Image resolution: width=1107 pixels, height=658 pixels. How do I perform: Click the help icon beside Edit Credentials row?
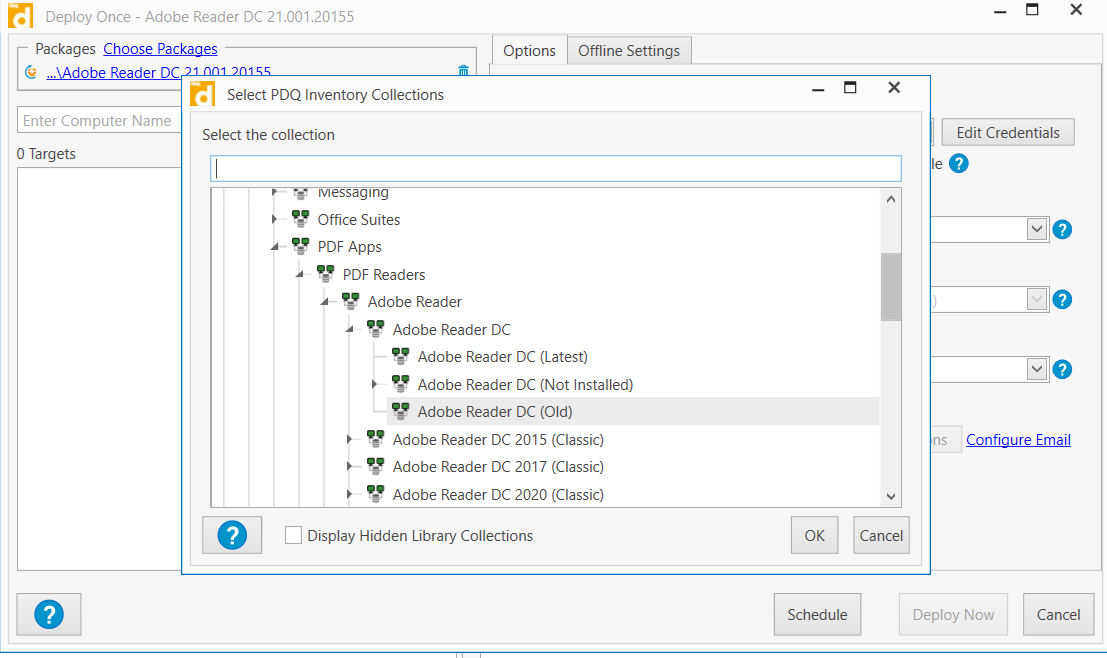tap(958, 164)
